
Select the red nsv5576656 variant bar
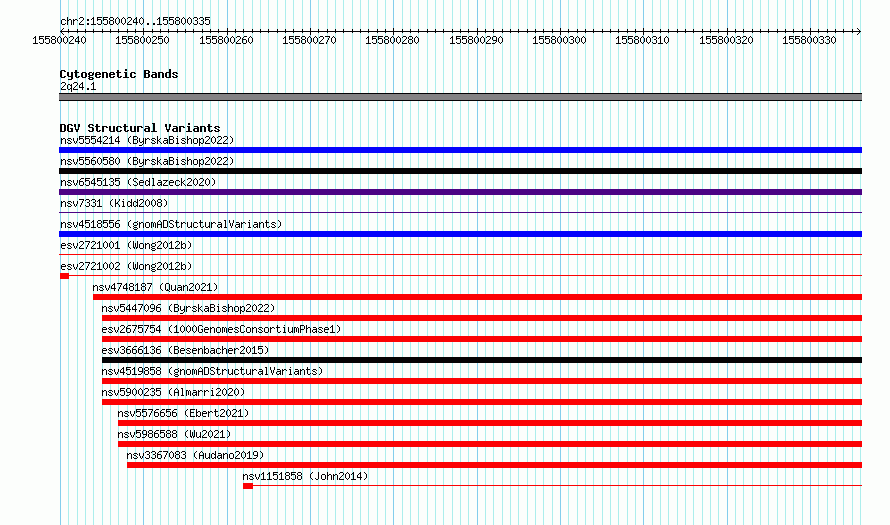490,423
